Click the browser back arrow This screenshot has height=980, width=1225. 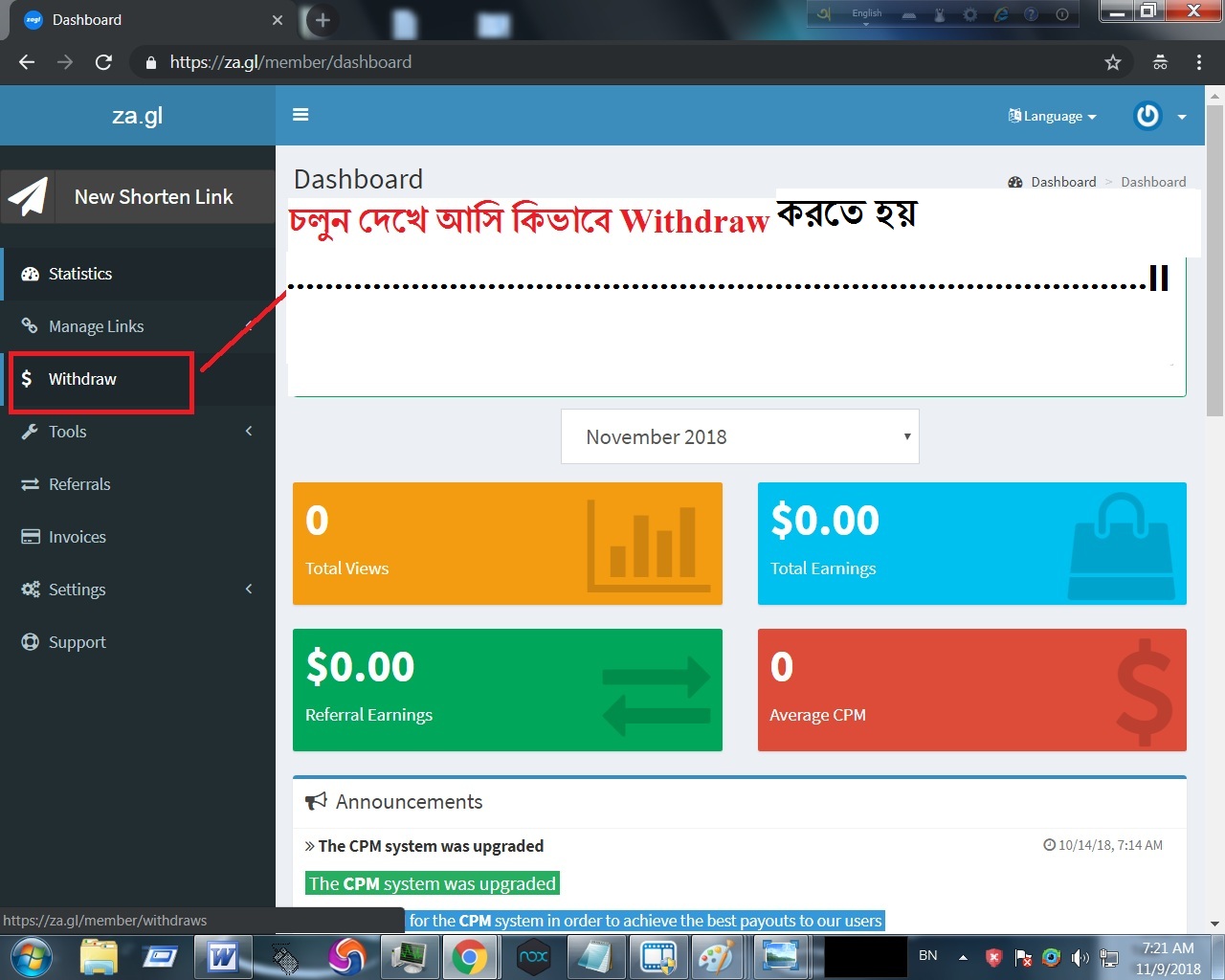coord(27,62)
